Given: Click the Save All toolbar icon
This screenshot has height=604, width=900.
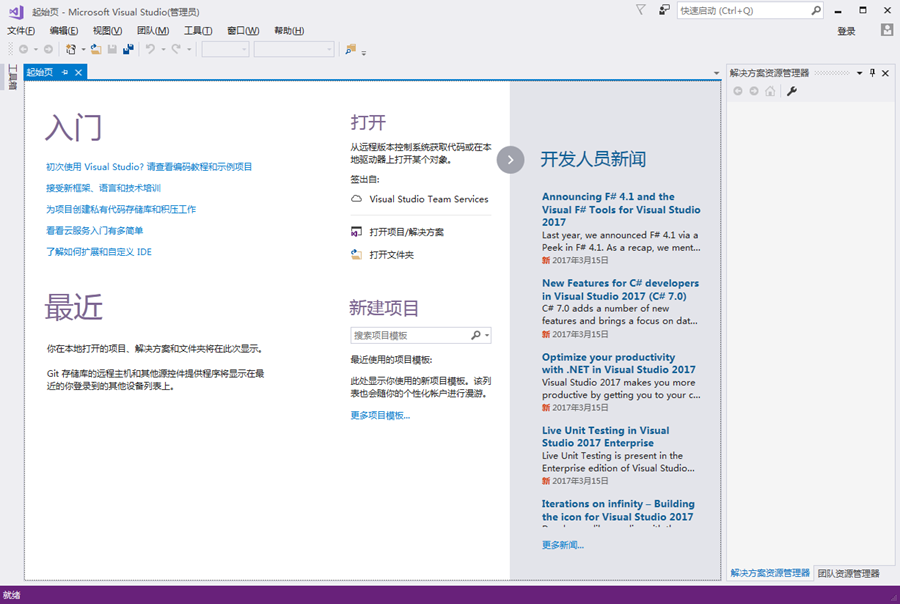Looking at the screenshot, I should 128,49.
